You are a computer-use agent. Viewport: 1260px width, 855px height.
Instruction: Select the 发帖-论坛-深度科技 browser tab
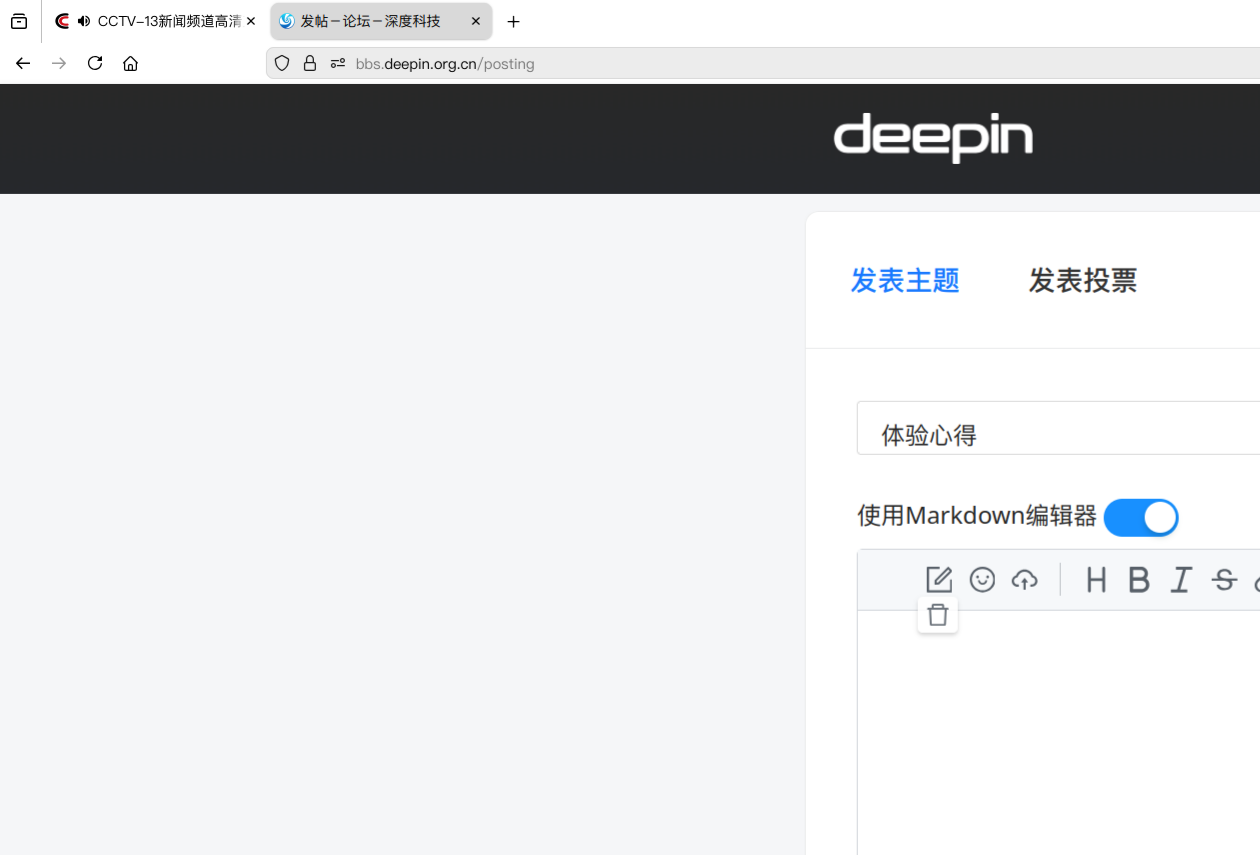381,21
